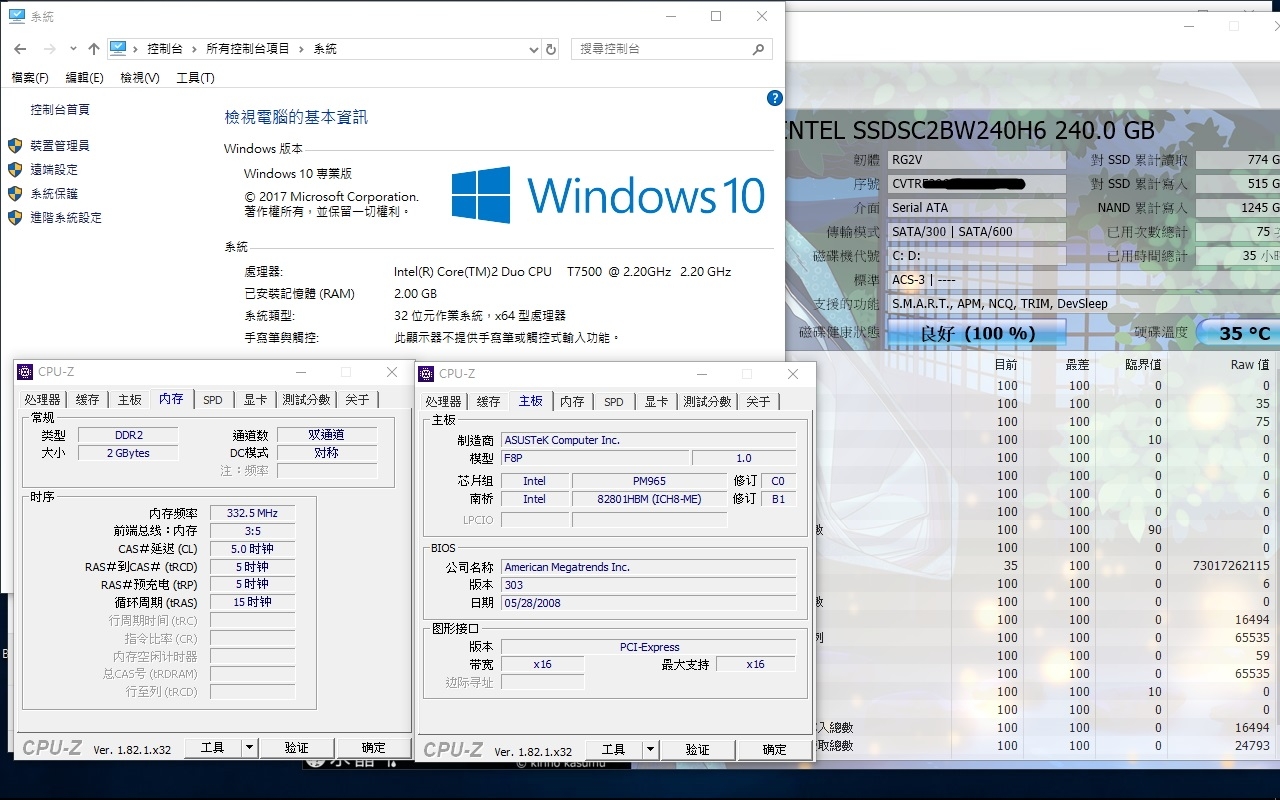Go forward in Control Panel navigation

click(48, 48)
